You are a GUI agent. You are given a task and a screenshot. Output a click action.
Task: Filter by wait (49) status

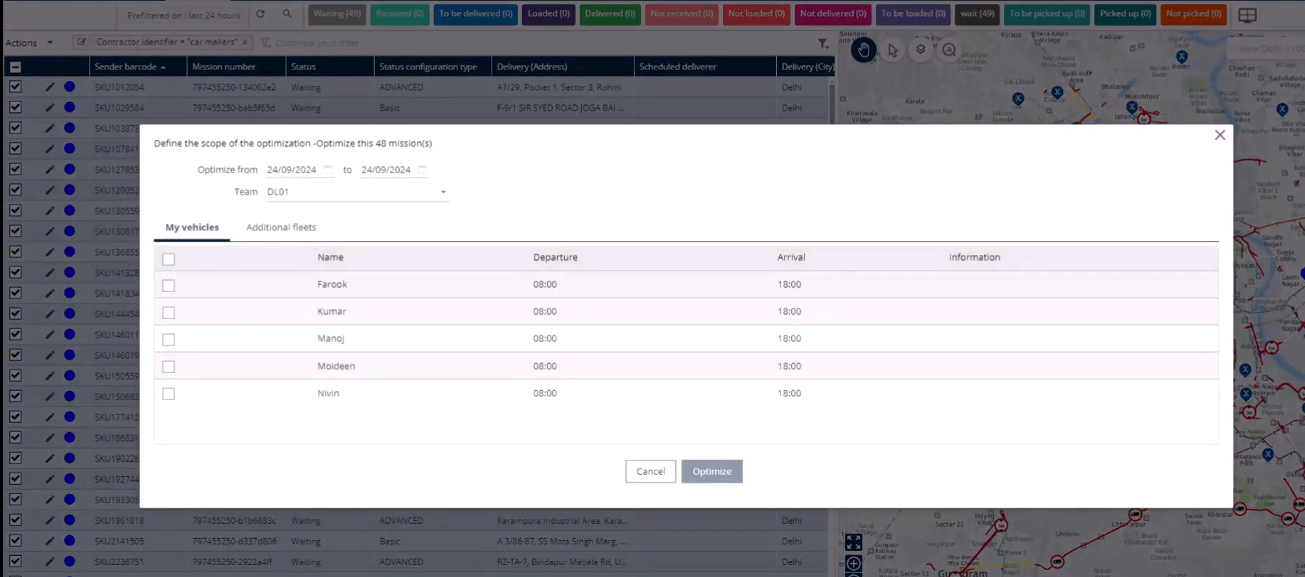[x=976, y=14]
